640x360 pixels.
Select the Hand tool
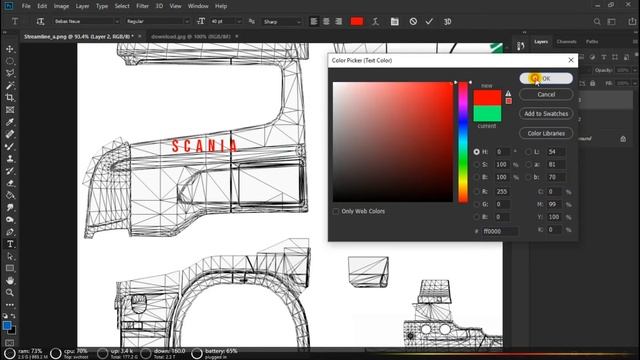click(x=10, y=280)
